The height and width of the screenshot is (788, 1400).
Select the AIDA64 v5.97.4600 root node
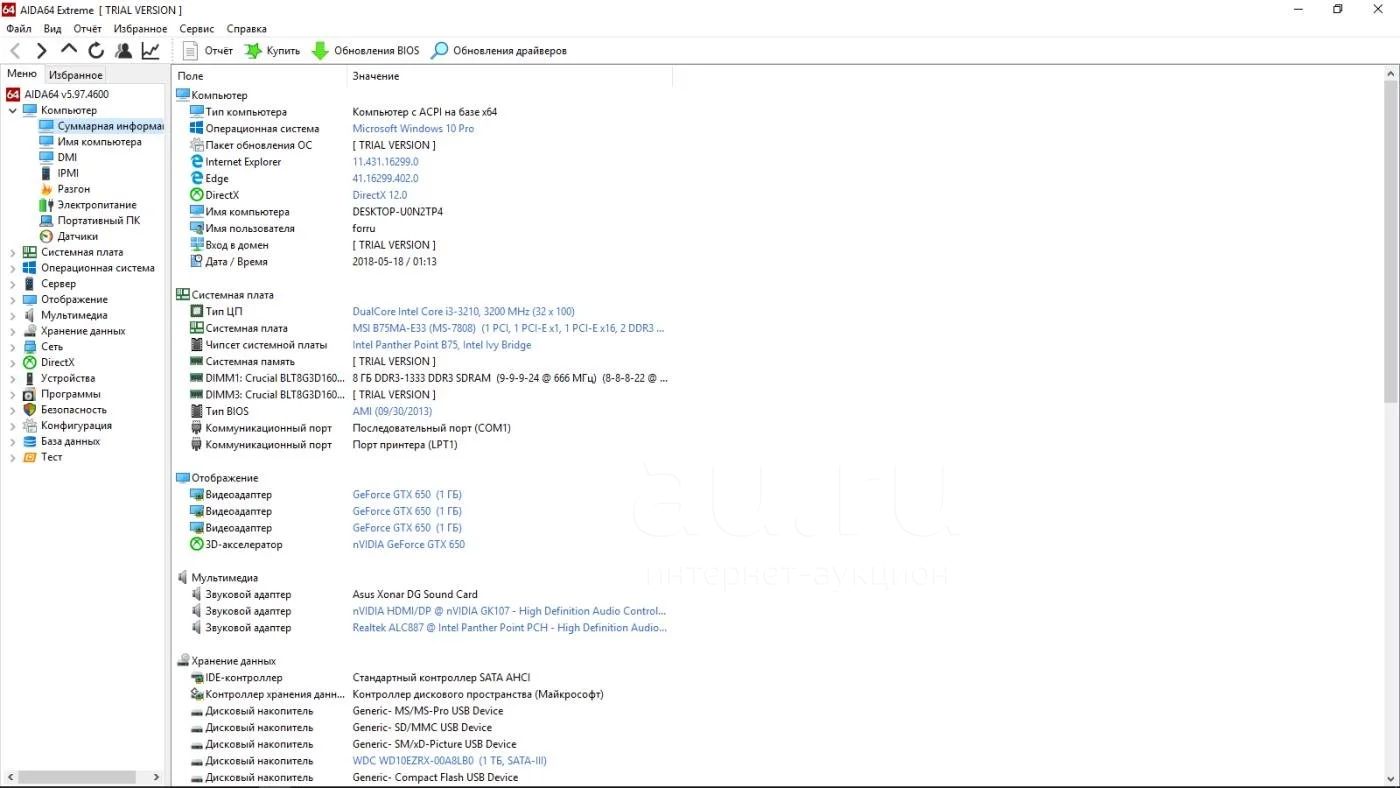(66, 94)
